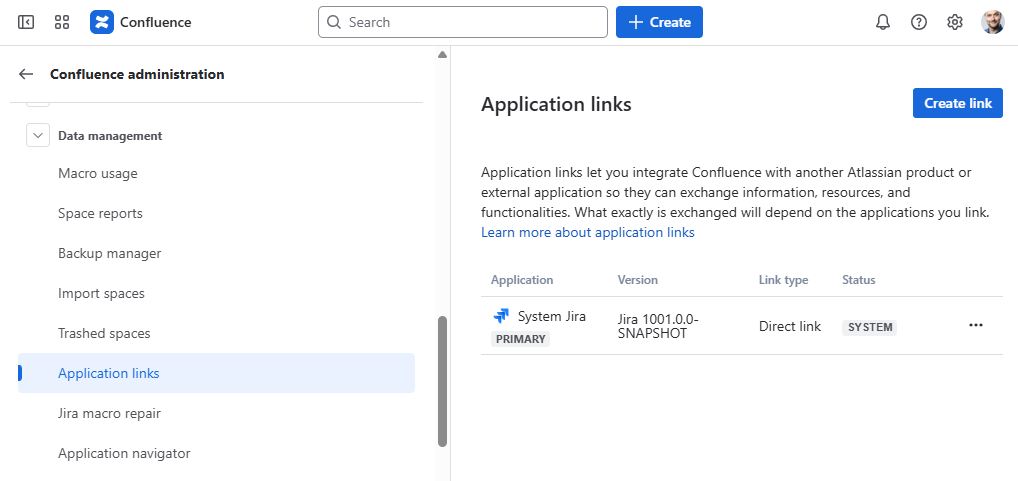Open the app switcher grid icon
Viewport: 1018px width, 481px height.
(x=62, y=22)
